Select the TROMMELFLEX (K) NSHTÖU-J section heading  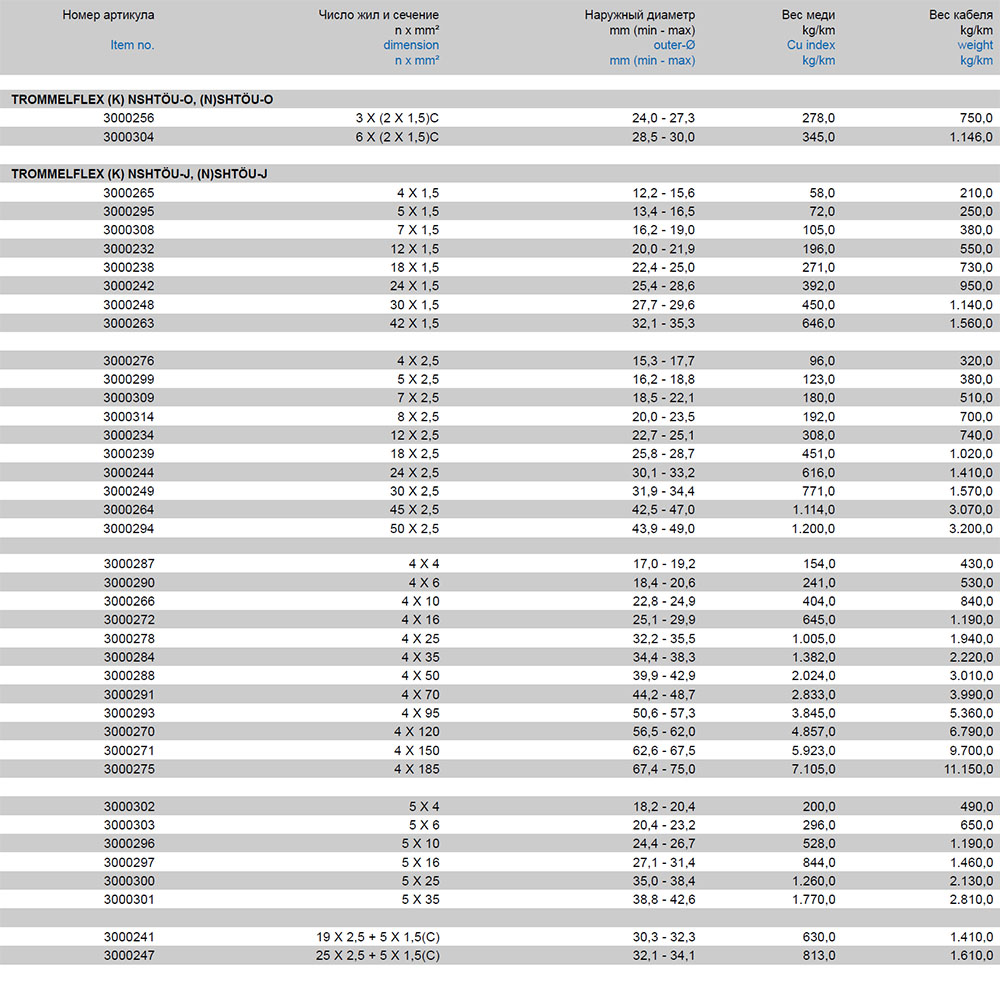[139, 174]
